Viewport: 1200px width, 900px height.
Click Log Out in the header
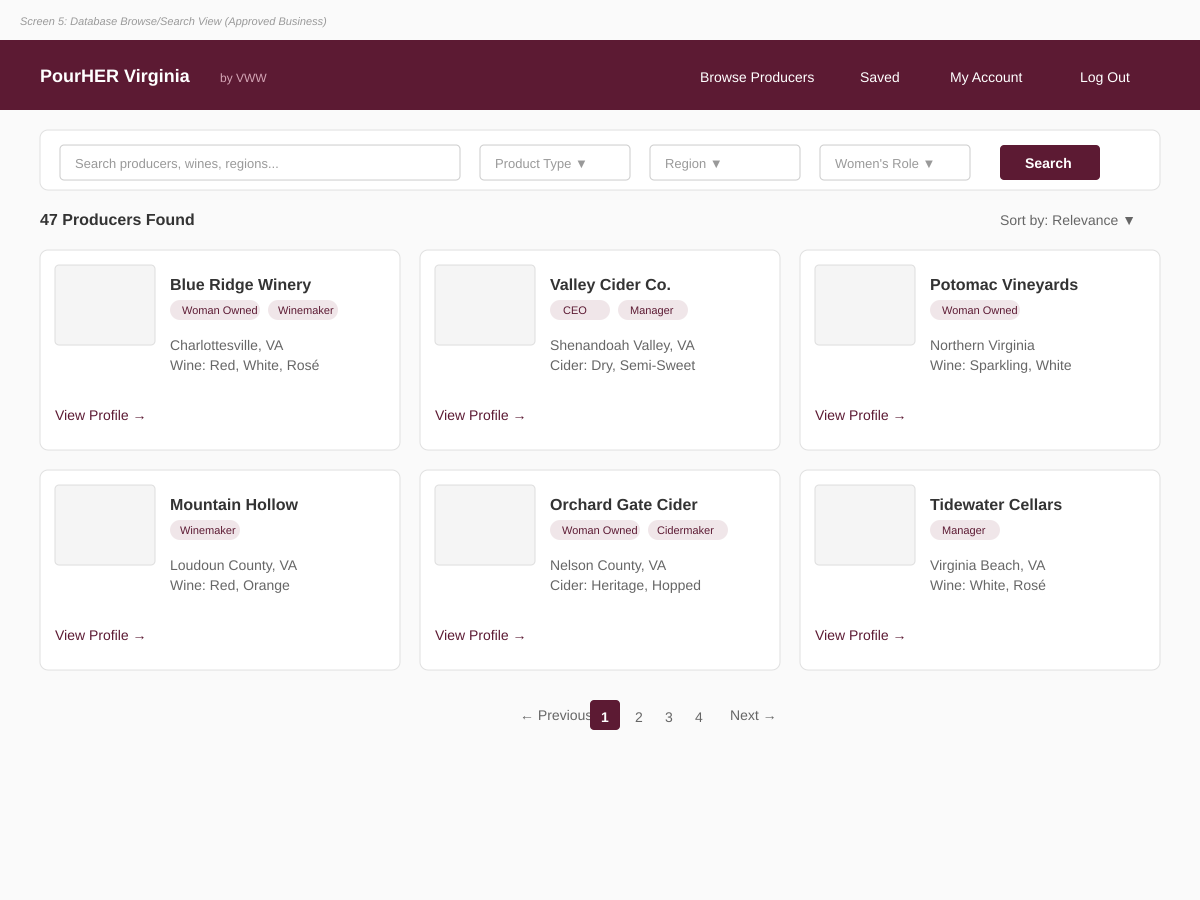point(1105,77)
